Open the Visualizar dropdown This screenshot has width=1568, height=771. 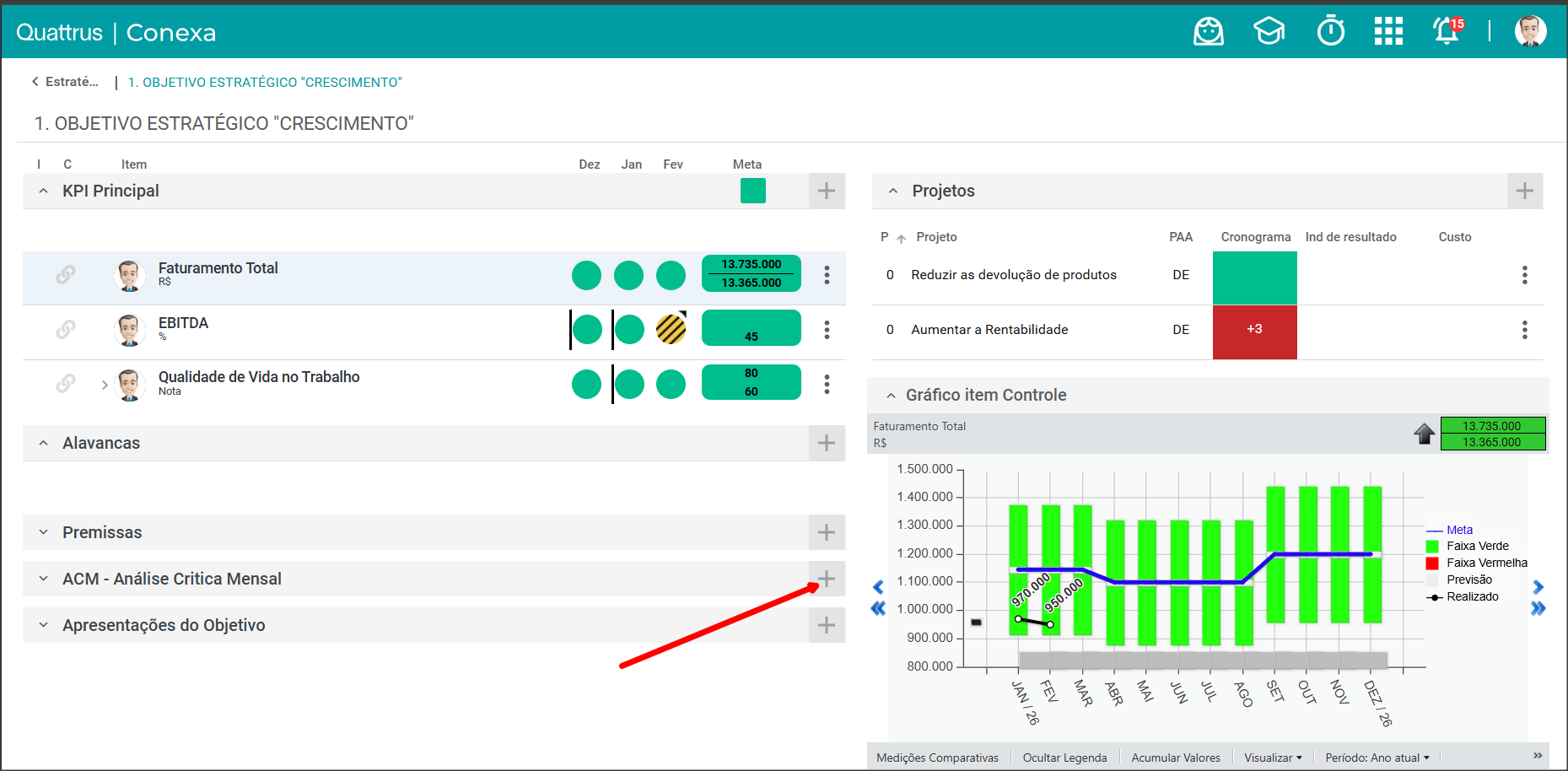pos(1273,758)
